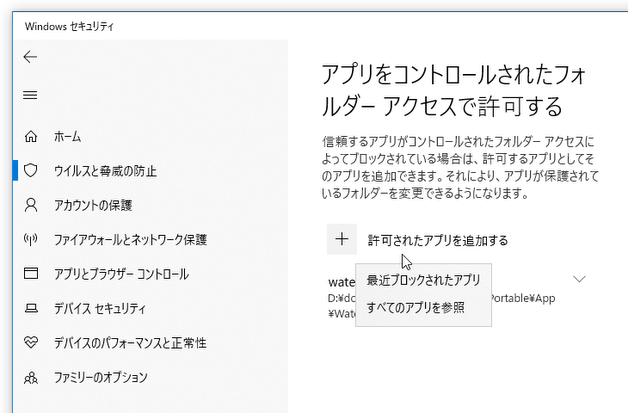The image size is (628, 413).
Task: Open デバイスのパフォーマンスと正常性
Action: pyautogui.click(x=130, y=343)
